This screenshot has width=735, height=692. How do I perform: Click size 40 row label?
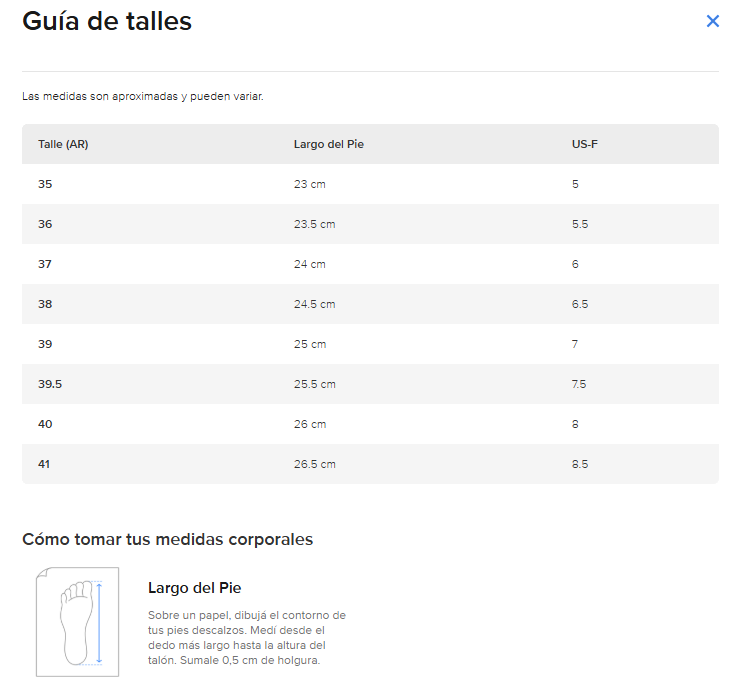[45, 424]
